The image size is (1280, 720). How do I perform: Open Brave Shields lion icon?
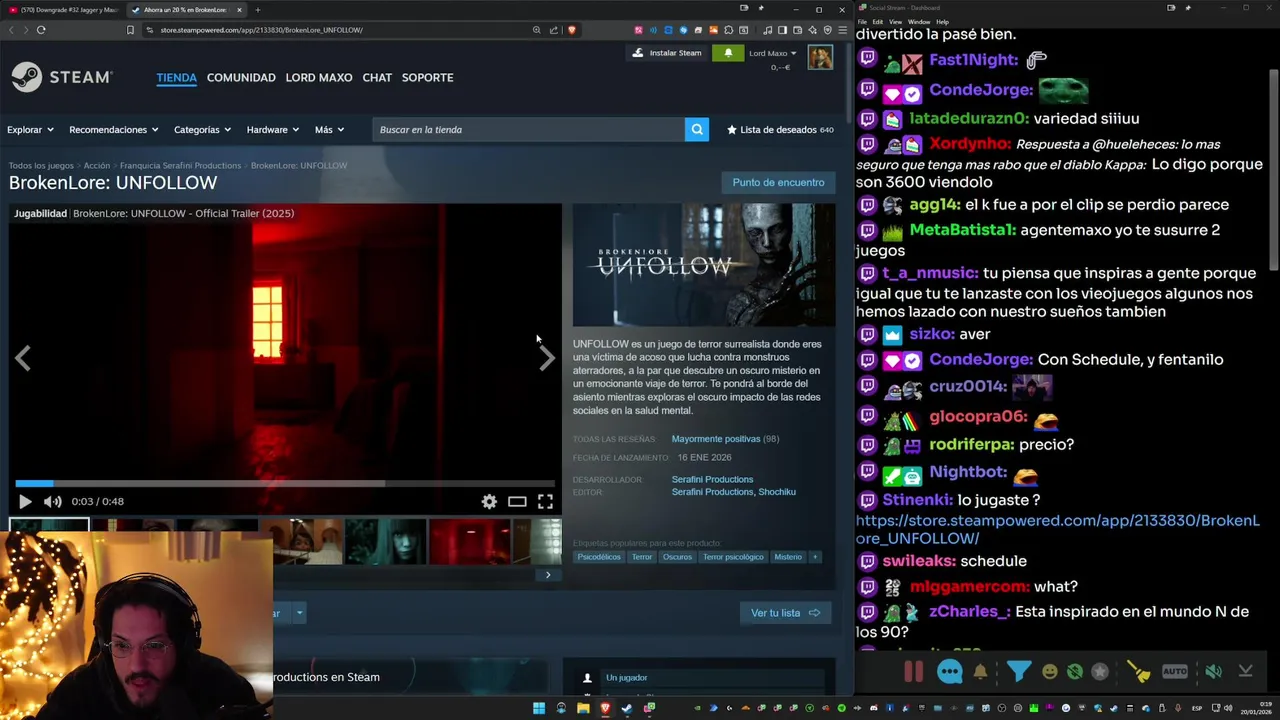(x=572, y=30)
